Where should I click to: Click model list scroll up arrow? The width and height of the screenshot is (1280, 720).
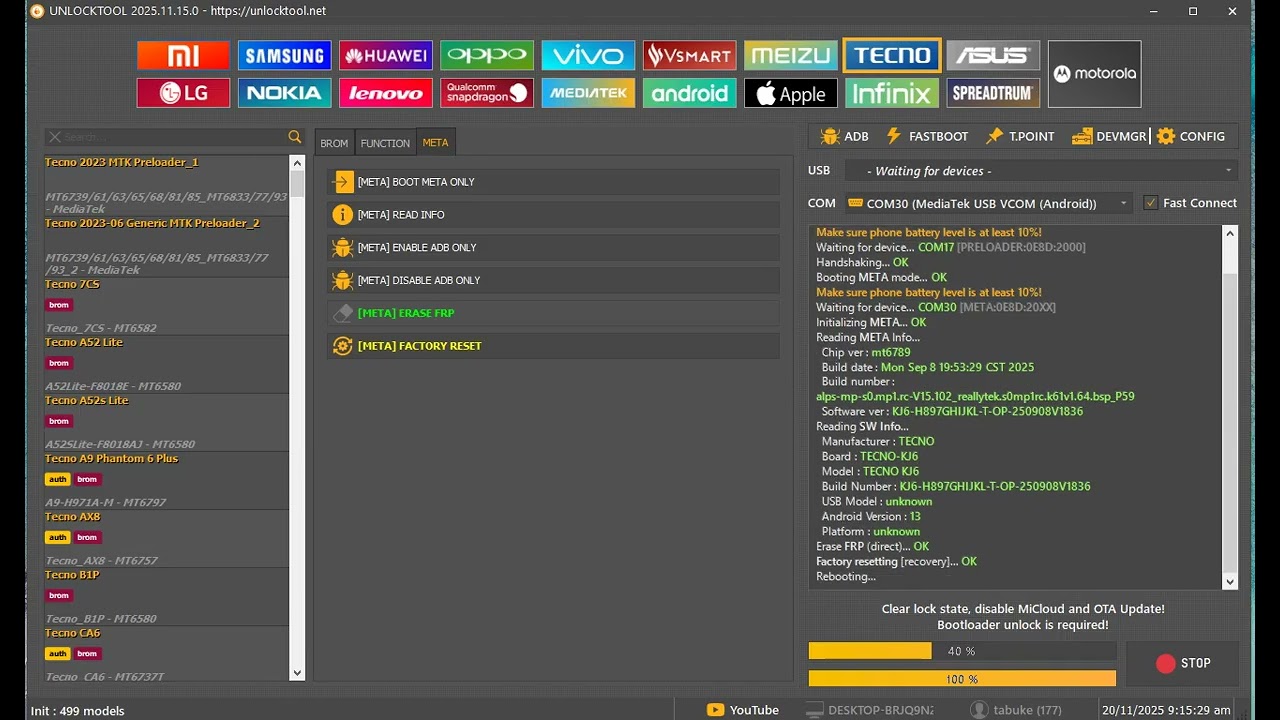click(x=297, y=162)
